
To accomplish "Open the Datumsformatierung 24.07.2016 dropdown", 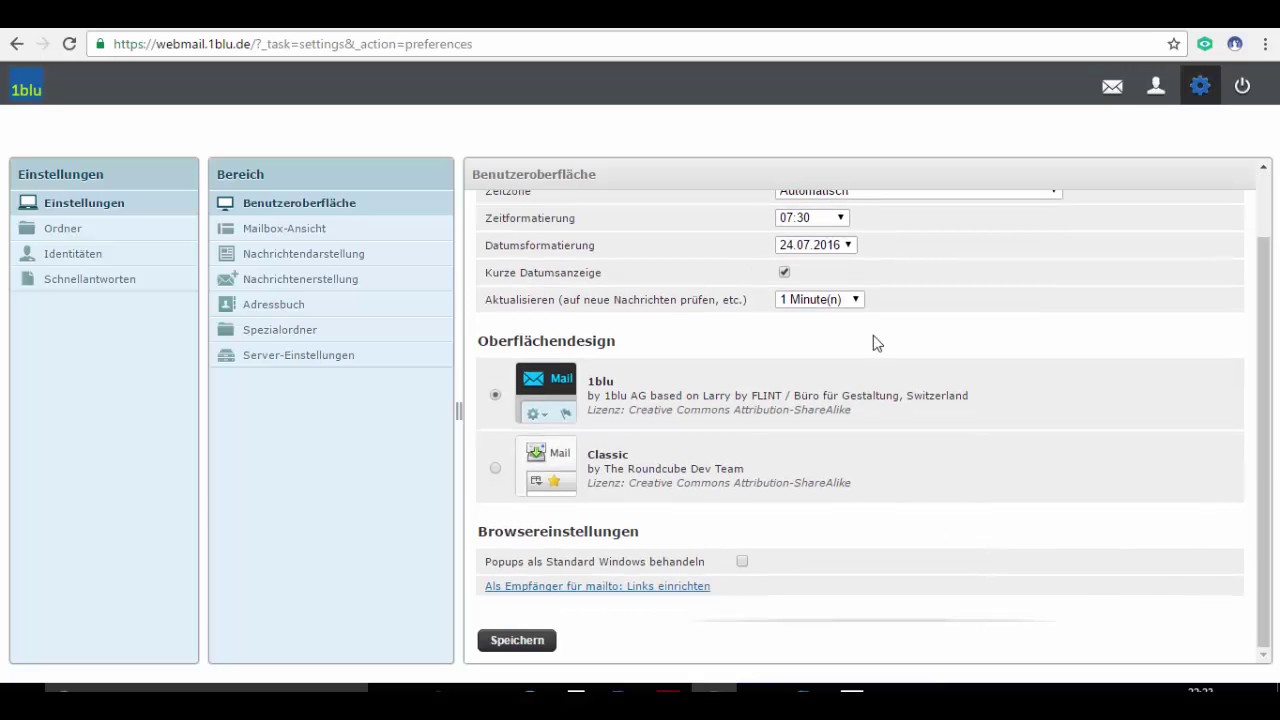I will coord(816,244).
